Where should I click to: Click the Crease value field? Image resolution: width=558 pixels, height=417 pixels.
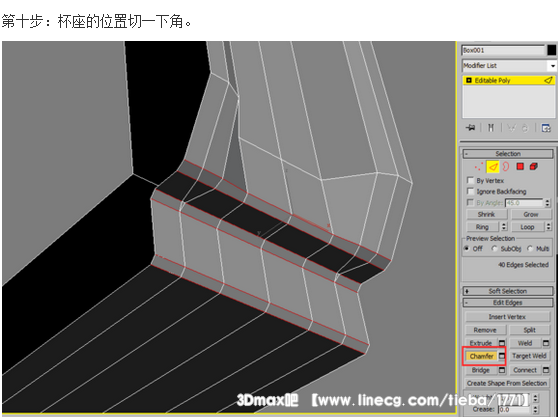click(x=515, y=410)
